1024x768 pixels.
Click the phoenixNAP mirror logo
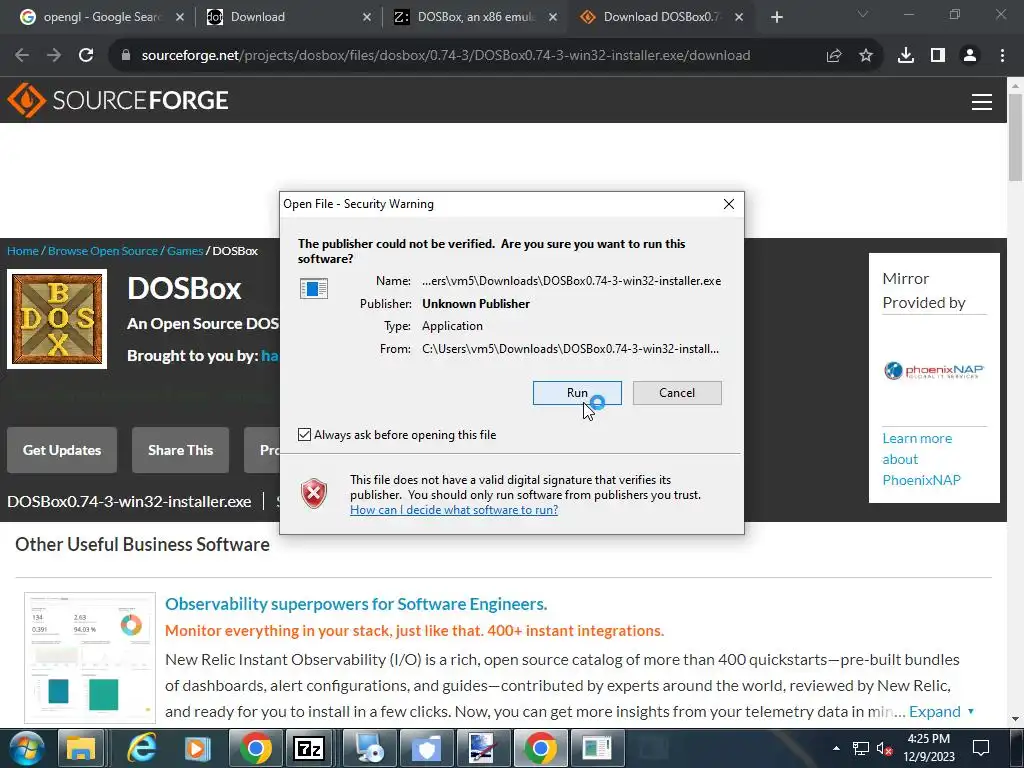point(934,371)
